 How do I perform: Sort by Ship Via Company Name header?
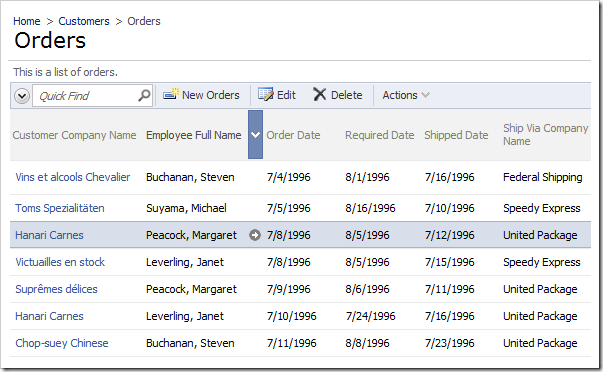[546, 135]
